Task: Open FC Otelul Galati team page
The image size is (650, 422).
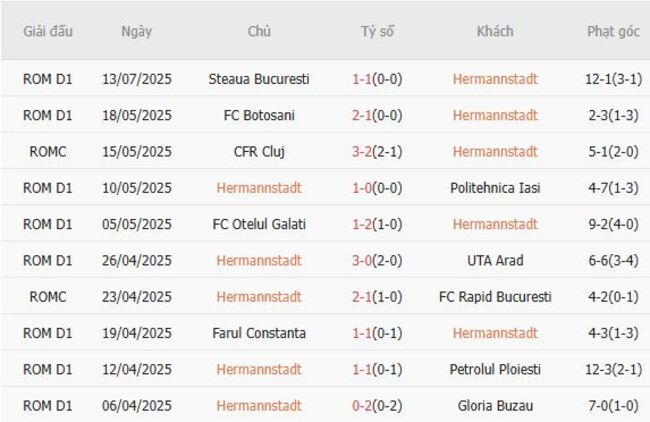Action: tap(259, 224)
